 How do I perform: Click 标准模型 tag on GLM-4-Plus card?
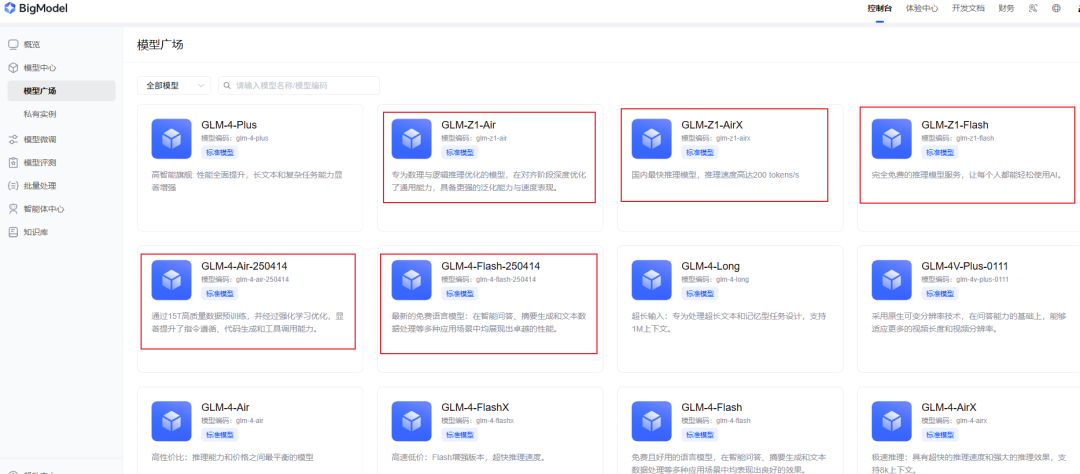click(218, 152)
